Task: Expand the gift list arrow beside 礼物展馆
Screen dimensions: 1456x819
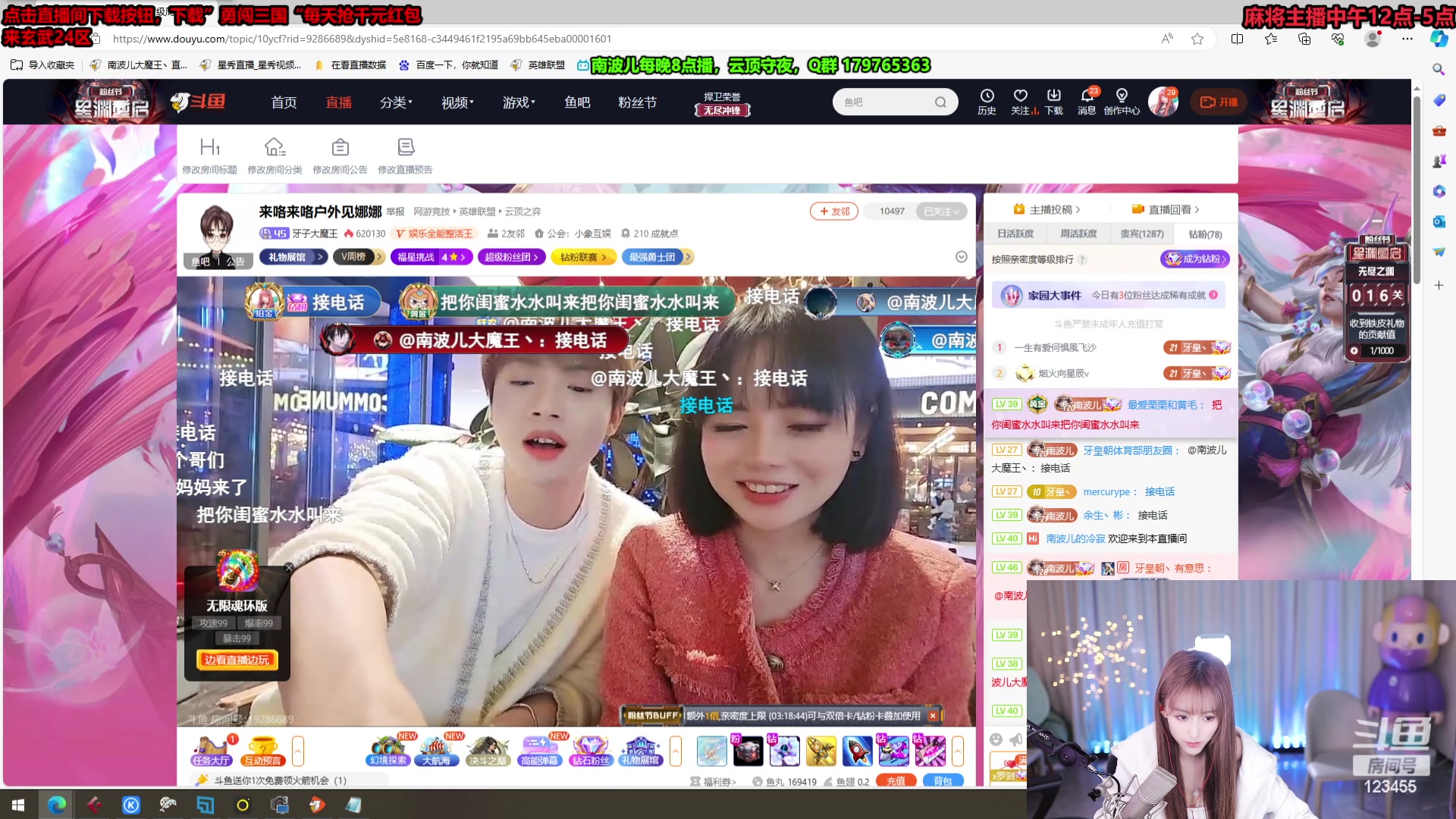Action: coord(675,751)
